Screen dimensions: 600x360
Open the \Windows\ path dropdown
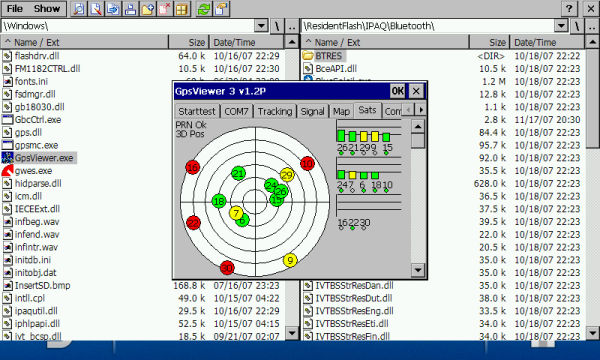[261, 26]
